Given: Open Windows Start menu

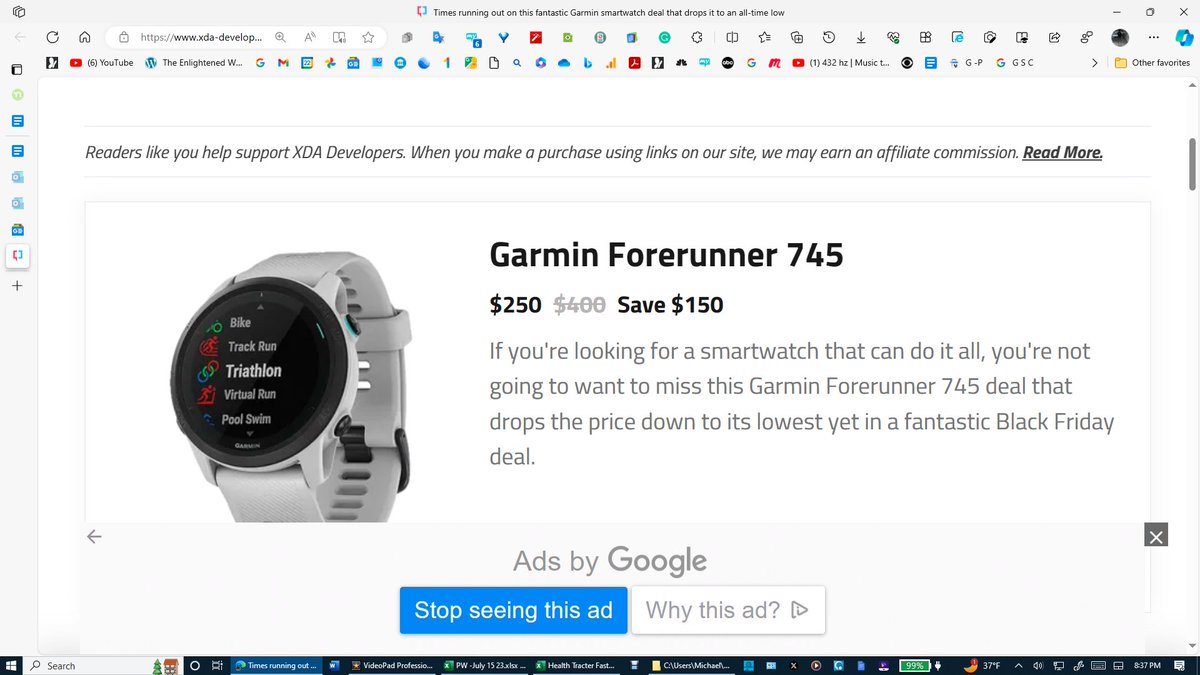Looking at the screenshot, I should coord(12,665).
